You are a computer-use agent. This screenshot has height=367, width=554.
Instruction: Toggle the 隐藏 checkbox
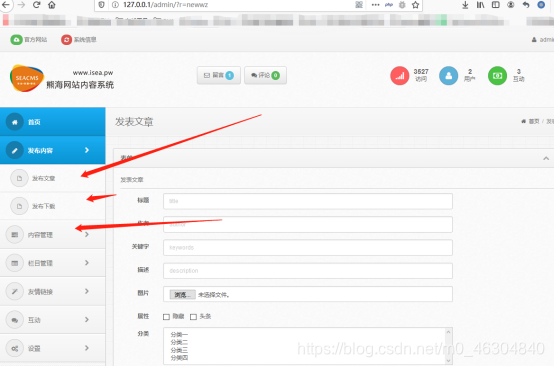(166, 317)
